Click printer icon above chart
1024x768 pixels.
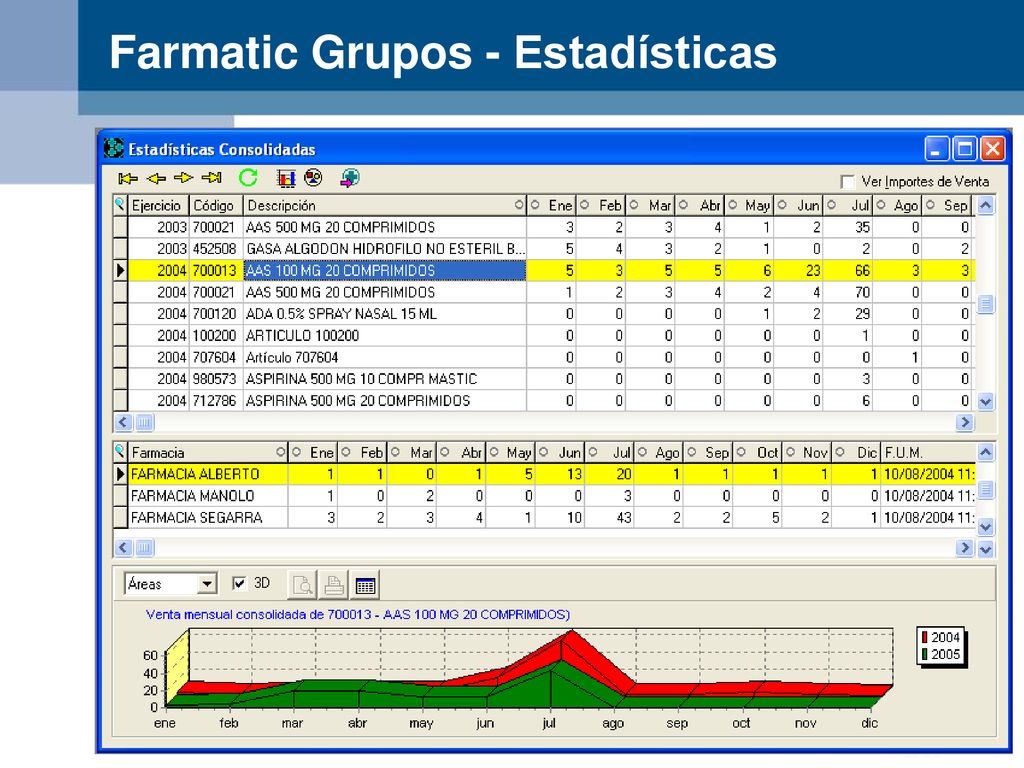[334, 584]
